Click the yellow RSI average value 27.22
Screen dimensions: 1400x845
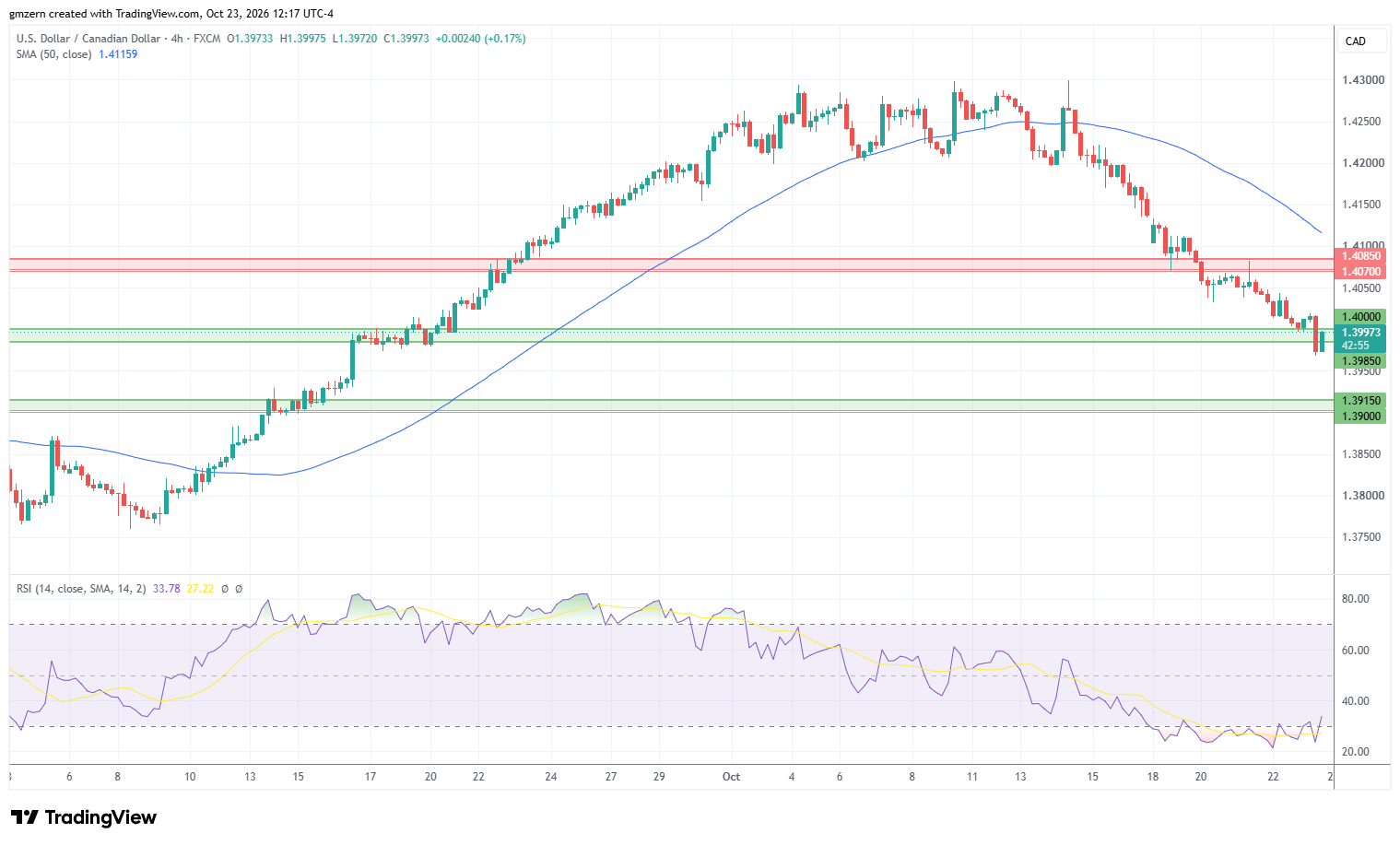(x=200, y=588)
